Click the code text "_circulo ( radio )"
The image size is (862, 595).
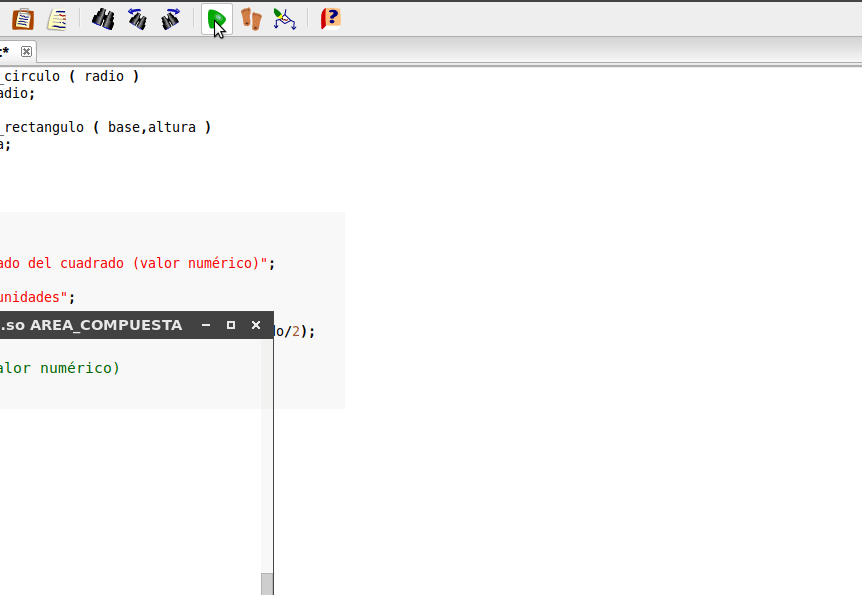point(69,76)
